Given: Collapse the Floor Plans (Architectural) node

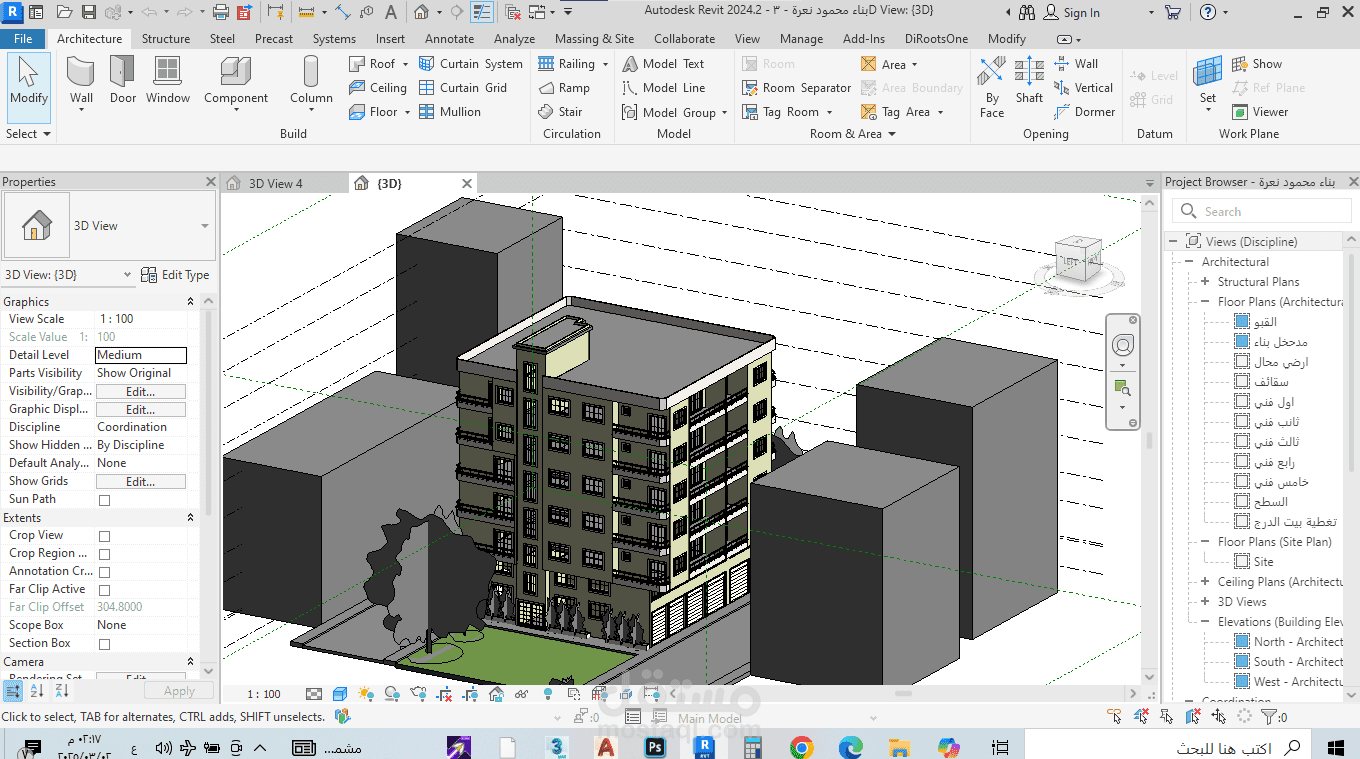Looking at the screenshot, I should pos(1205,302).
